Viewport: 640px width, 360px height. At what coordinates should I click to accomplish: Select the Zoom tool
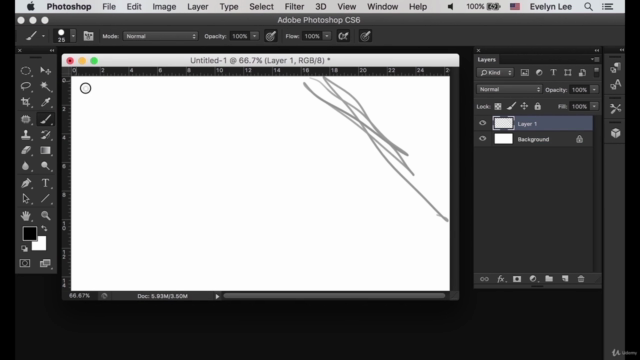tap(45, 216)
